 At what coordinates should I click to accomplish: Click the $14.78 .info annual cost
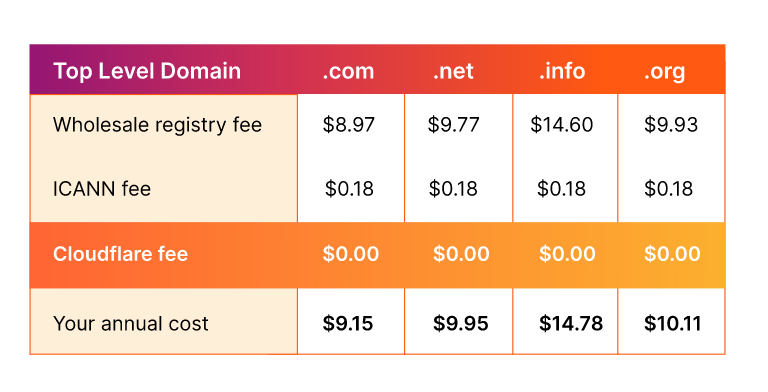[x=571, y=324]
